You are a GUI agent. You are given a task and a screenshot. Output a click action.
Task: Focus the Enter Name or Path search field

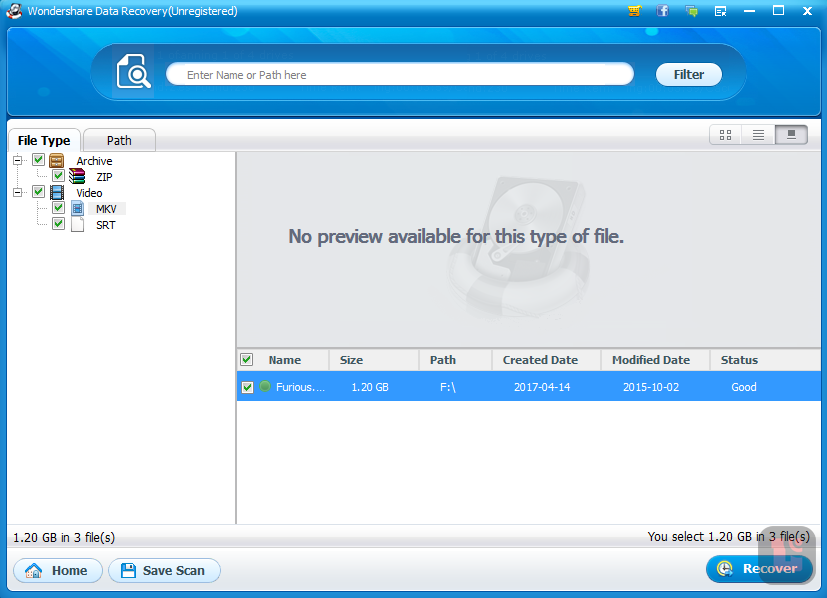[x=400, y=74]
